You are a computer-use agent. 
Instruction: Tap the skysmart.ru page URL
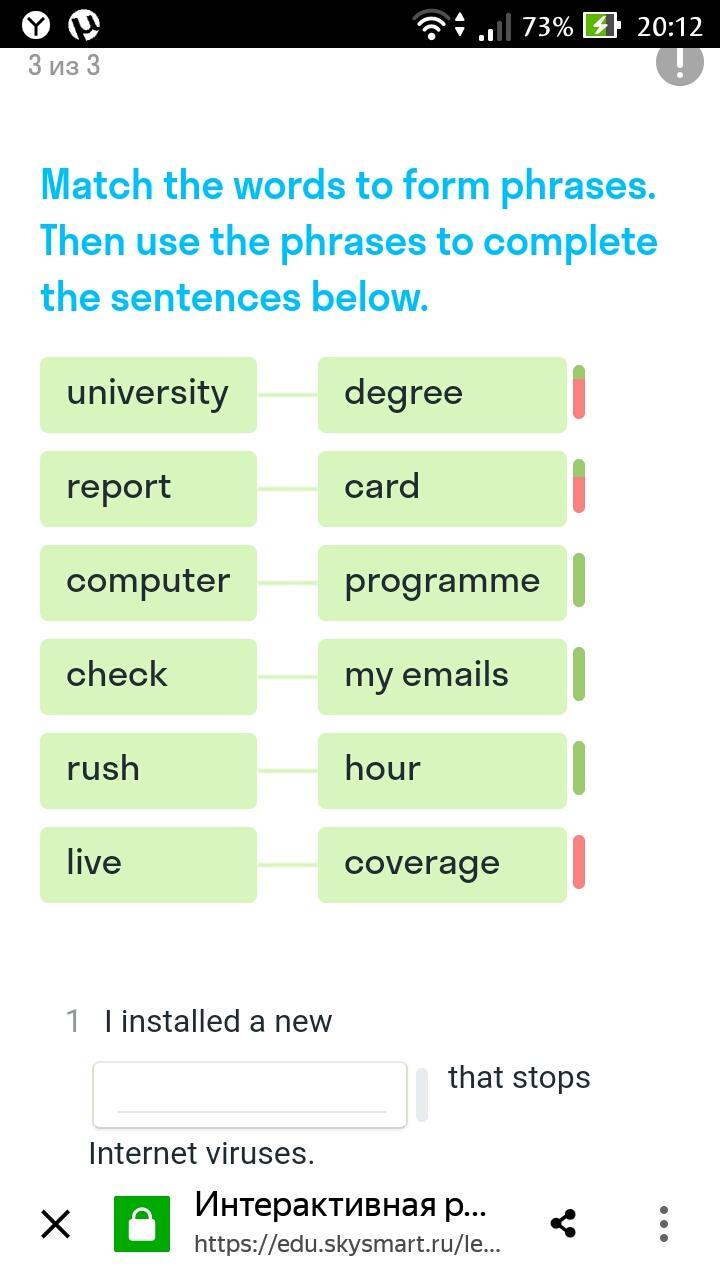tap(347, 1244)
